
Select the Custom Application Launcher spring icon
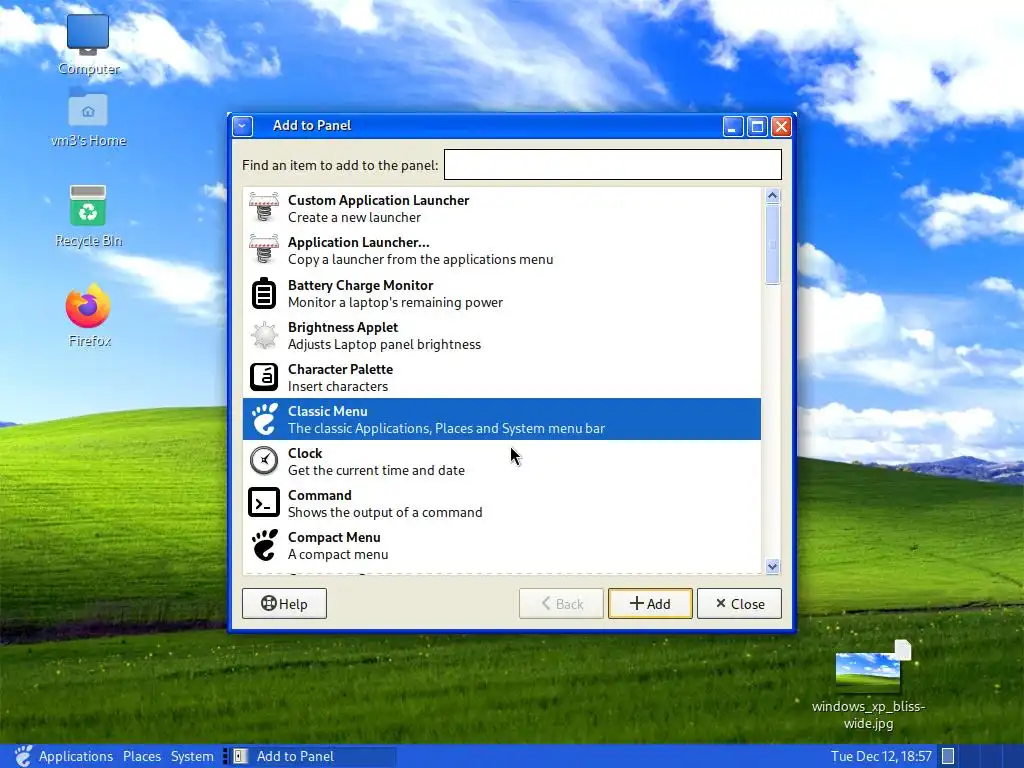264,208
